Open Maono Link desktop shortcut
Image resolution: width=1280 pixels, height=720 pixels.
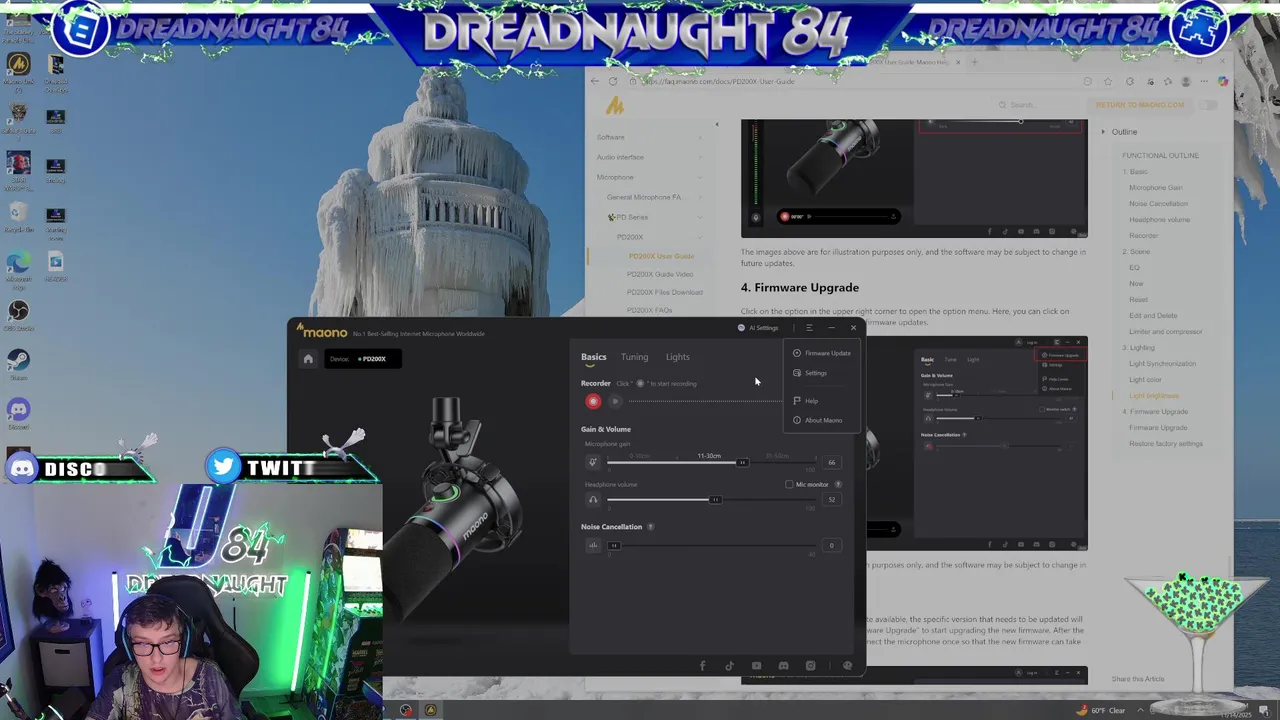18,70
